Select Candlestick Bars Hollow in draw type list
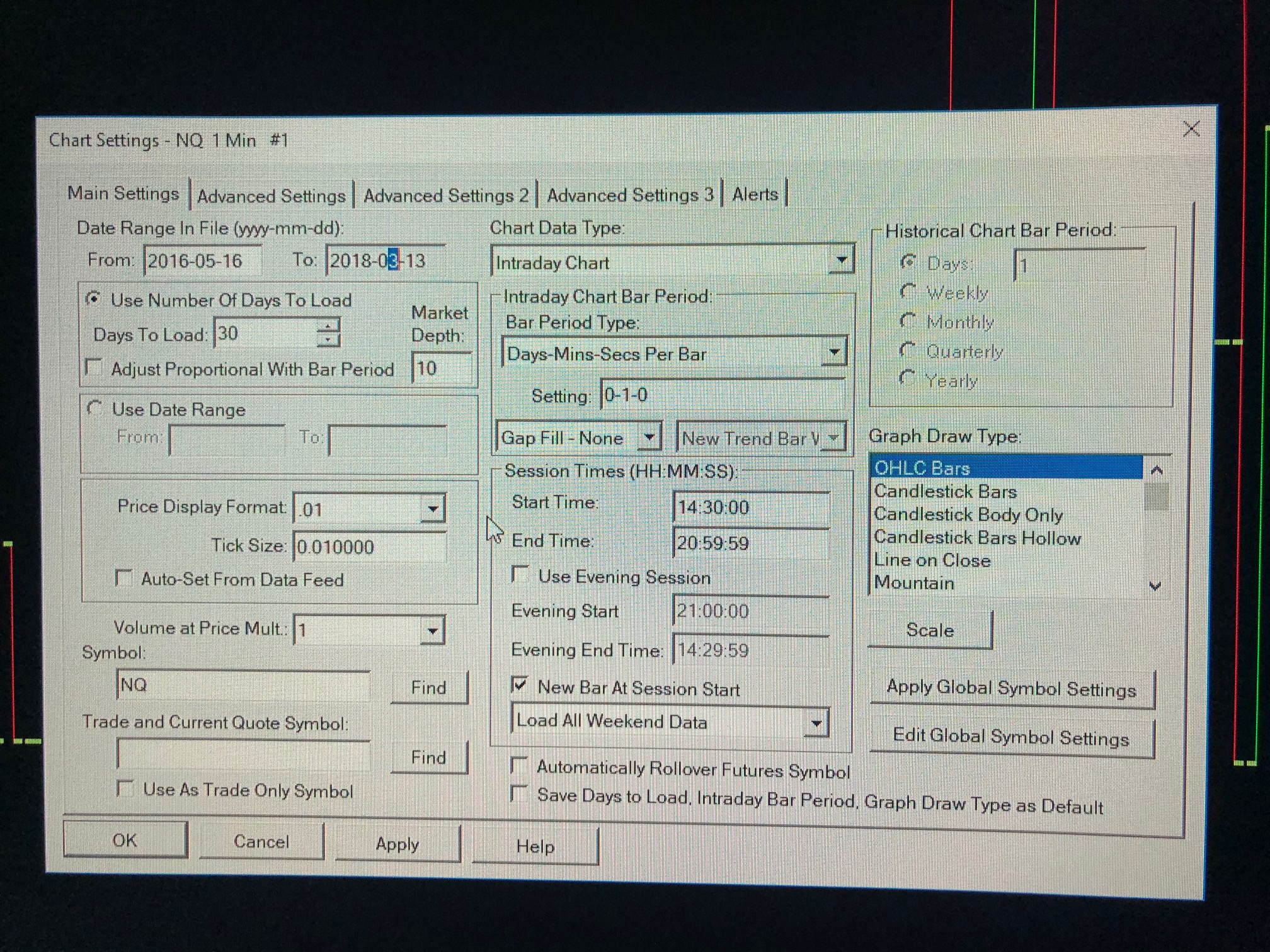Screen dimensions: 1270x952 pos(977,538)
